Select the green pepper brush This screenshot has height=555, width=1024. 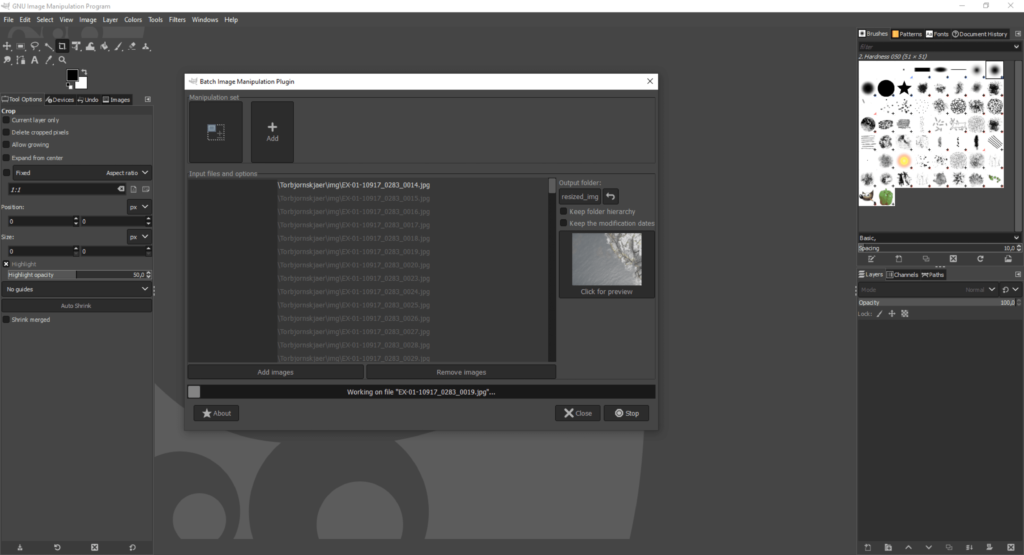(x=886, y=197)
